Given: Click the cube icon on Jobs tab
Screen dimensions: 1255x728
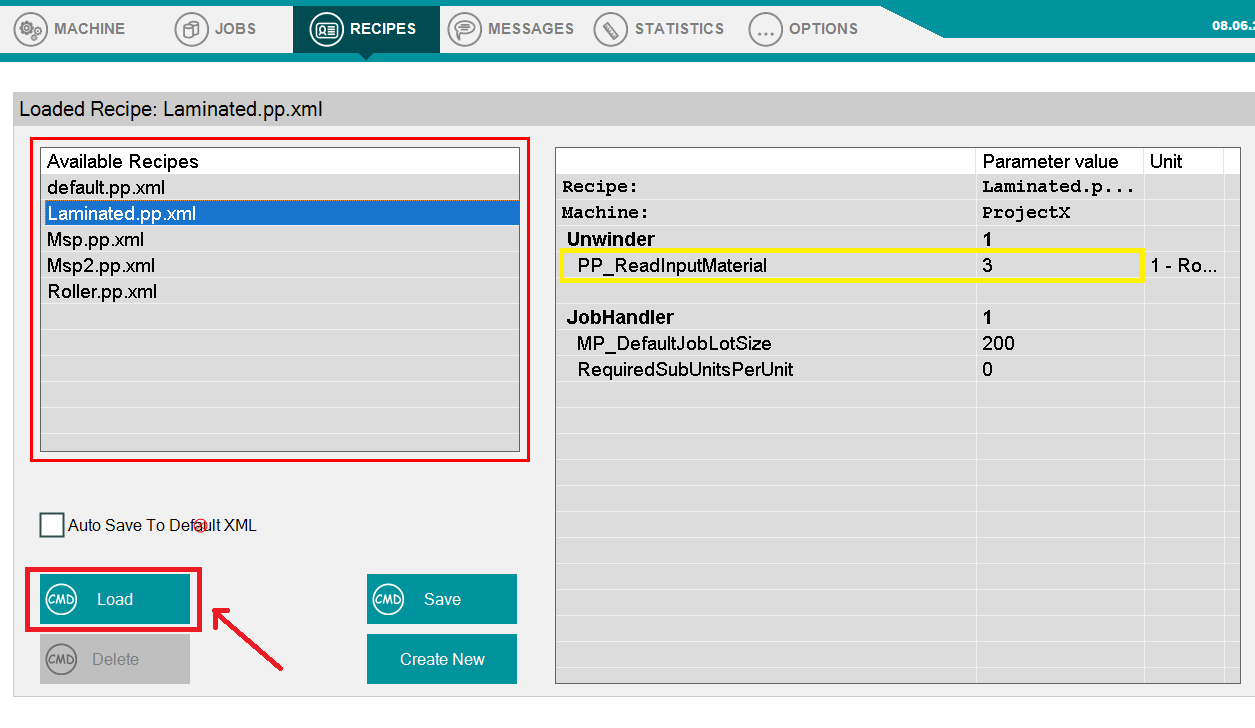Looking at the screenshot, I should [x=191, y=29].
